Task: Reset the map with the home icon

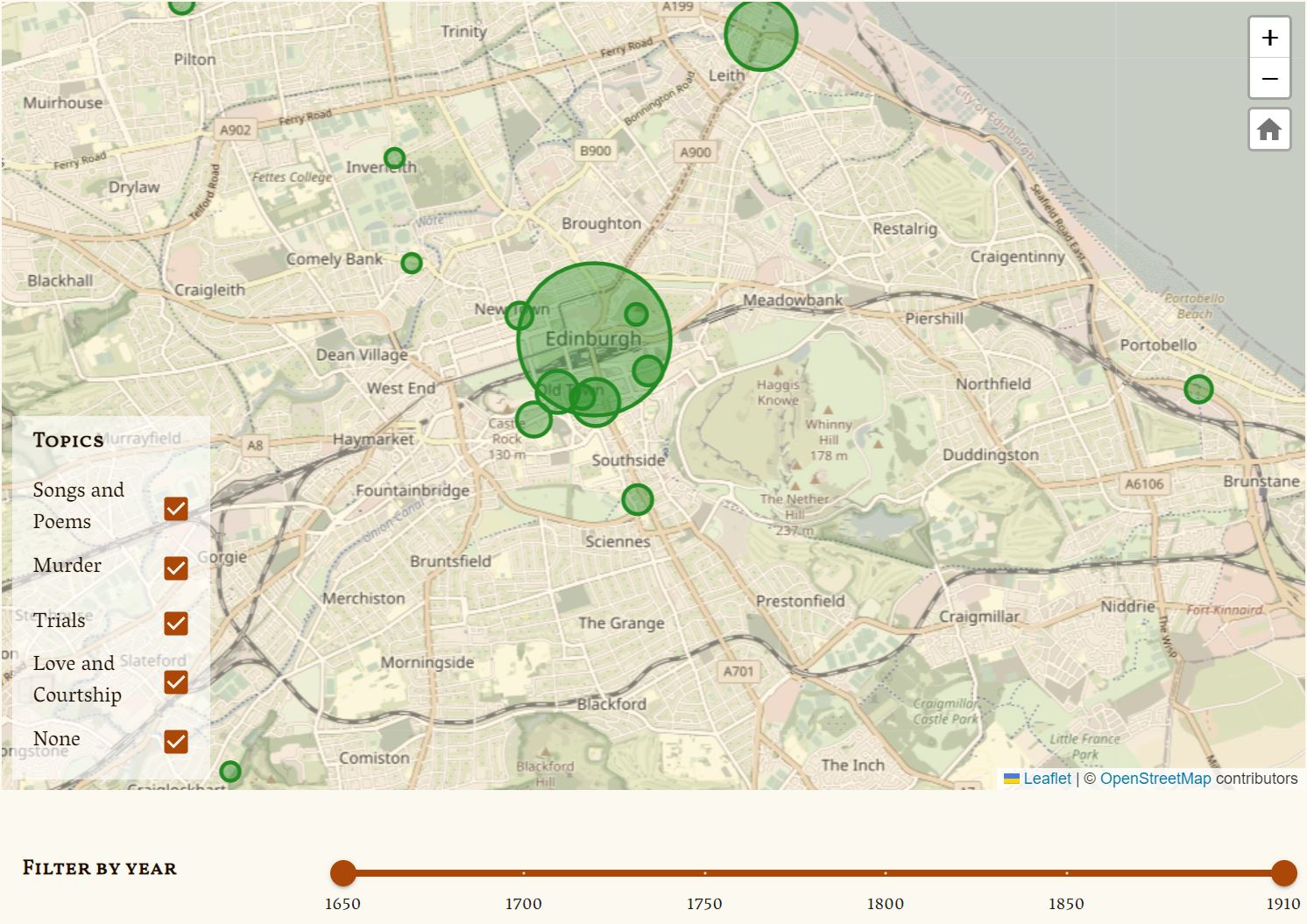Action: [1268, 129]
